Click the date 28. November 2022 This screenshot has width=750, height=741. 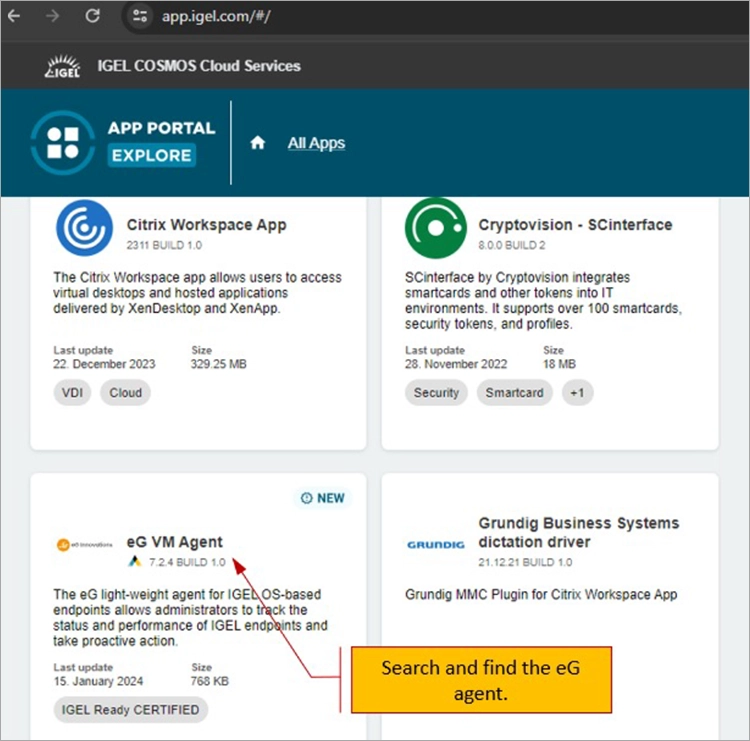pyautogui.click(x=456, y=365)
